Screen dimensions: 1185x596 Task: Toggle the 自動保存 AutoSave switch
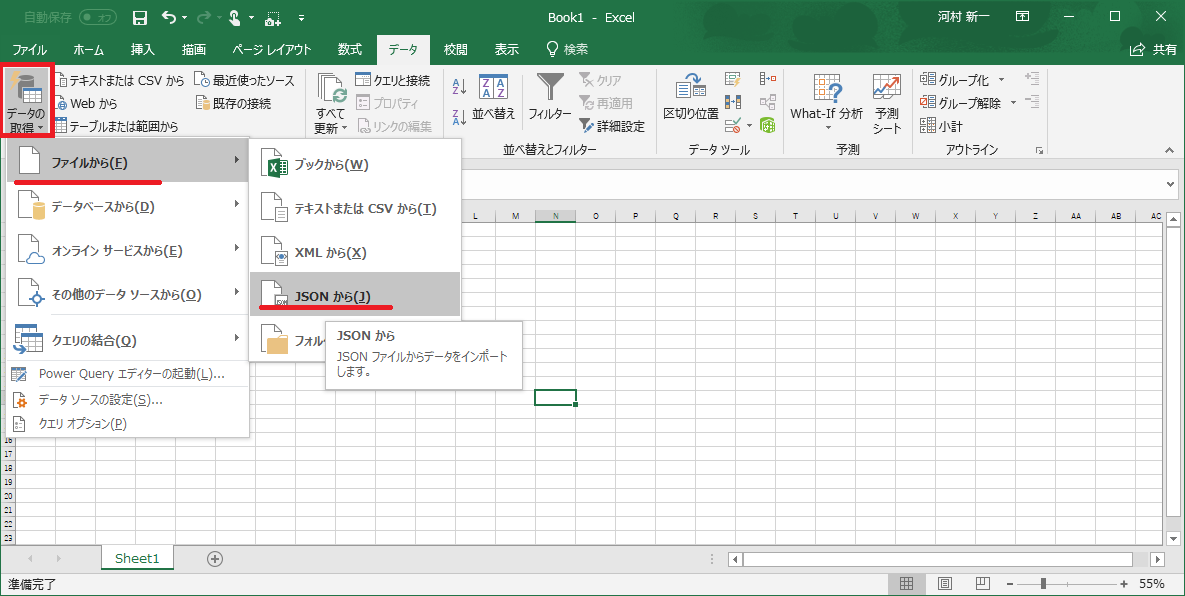(98, 17)
